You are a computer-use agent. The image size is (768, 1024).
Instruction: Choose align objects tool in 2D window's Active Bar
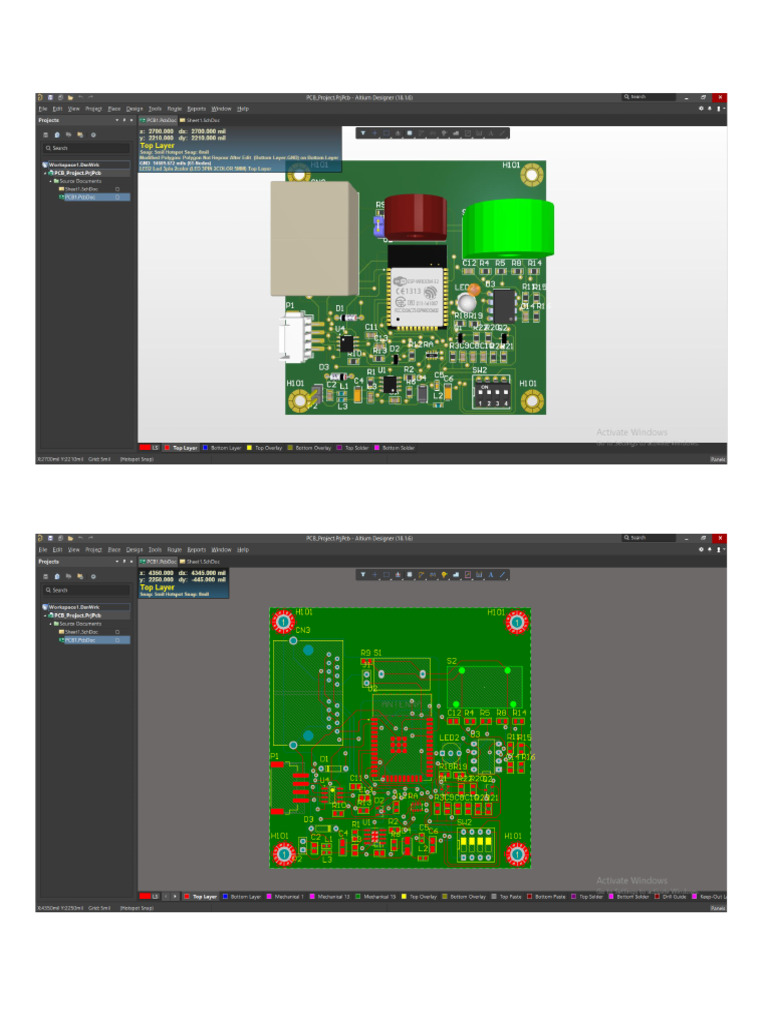click(x=398, y=575)
